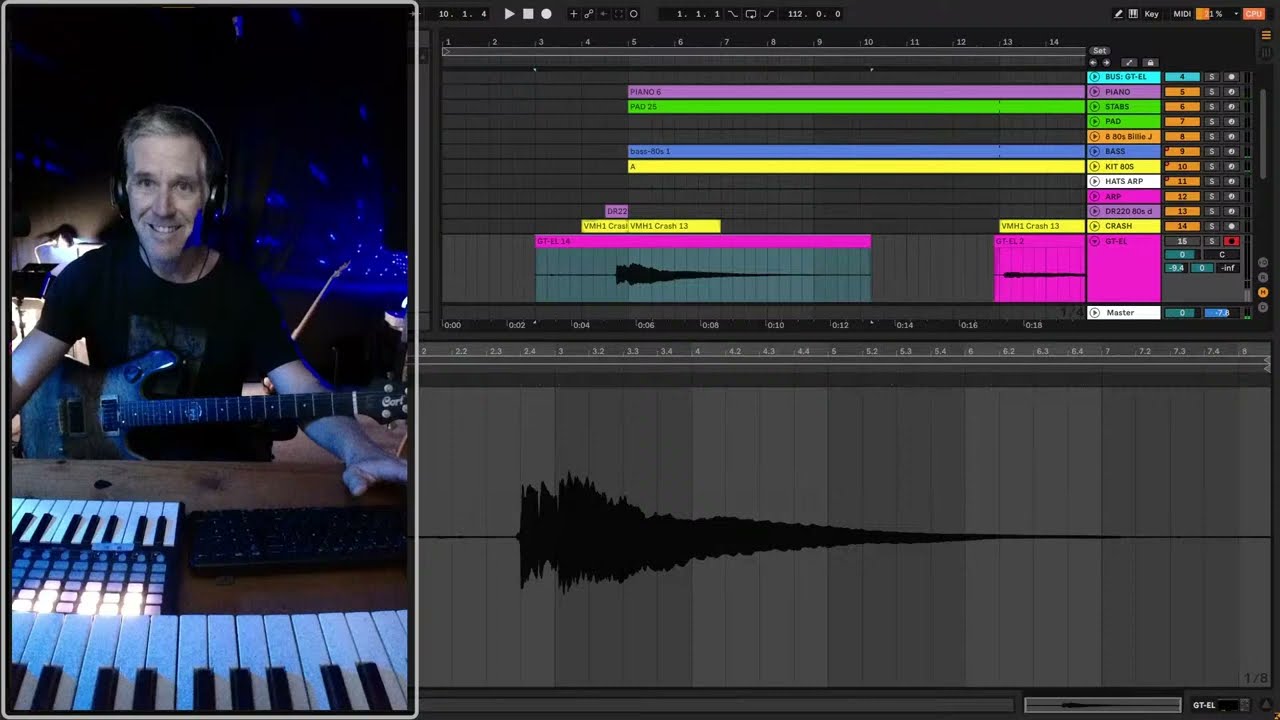Screen dimensions: 1280x720
Task: Toggle the Mixer section M button
Action: coord(1265,292)
